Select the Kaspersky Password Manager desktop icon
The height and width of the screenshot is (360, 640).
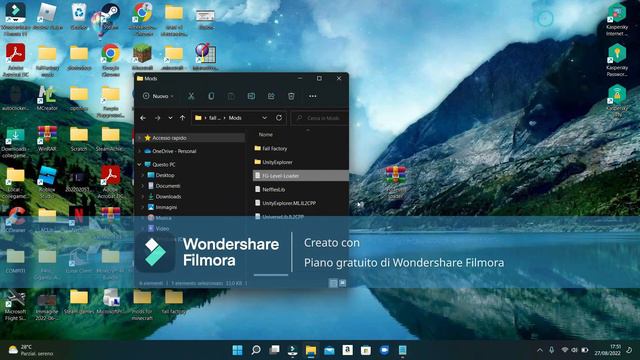(617, 60)
